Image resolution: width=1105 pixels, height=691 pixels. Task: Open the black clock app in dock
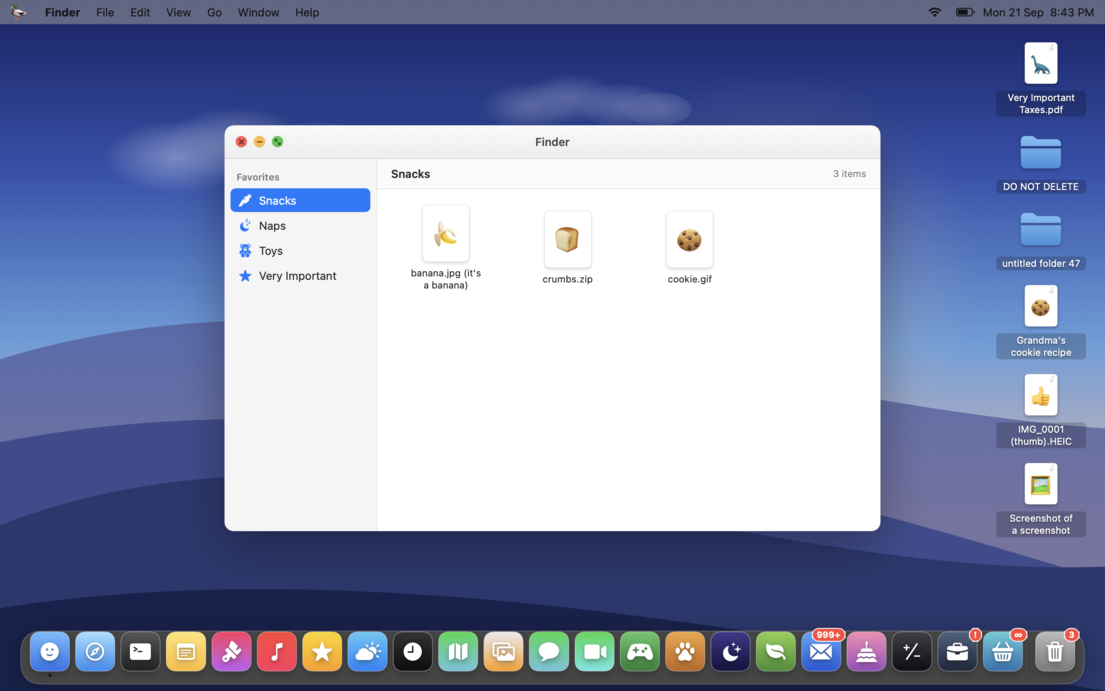click(413, 652)
